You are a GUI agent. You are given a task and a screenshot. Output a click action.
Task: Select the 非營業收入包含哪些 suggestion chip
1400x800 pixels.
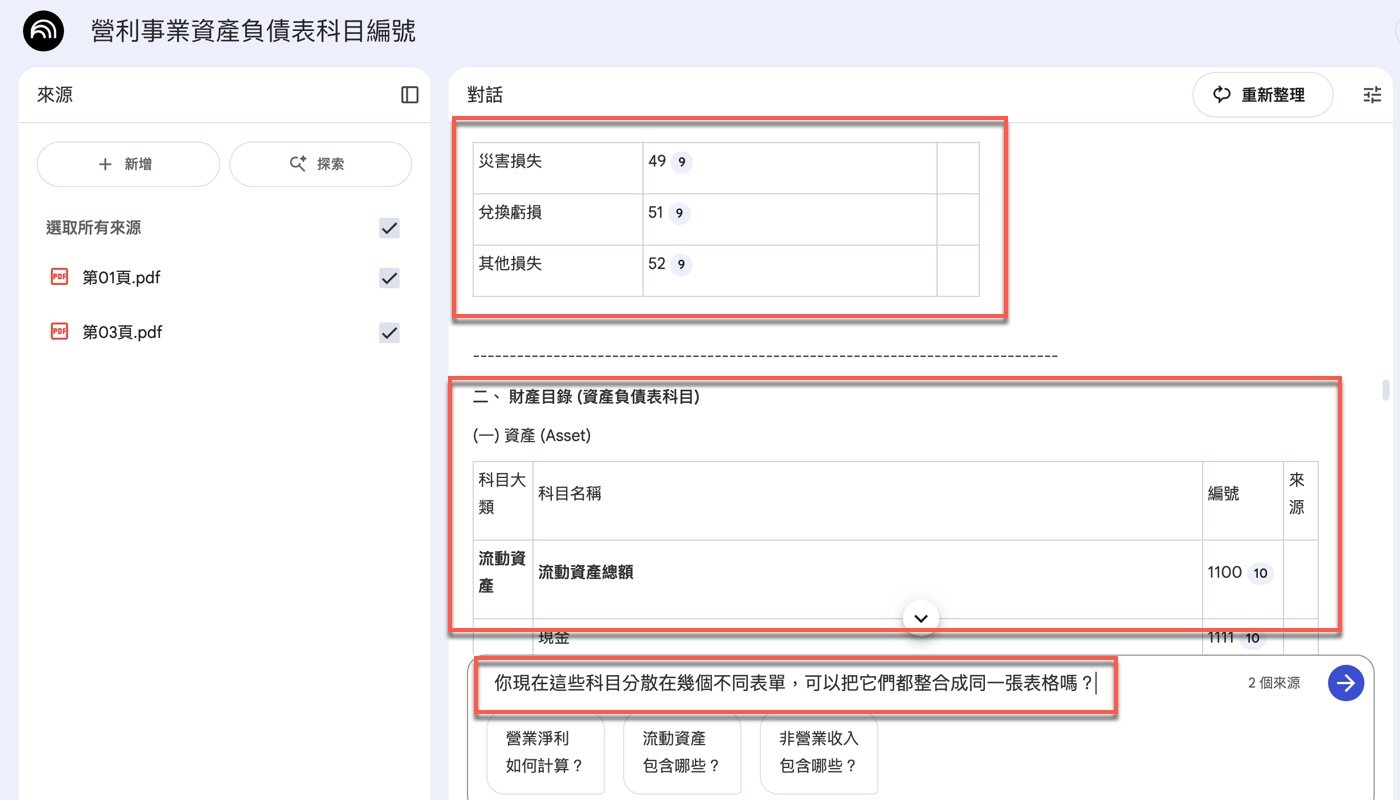coord(818,754)
